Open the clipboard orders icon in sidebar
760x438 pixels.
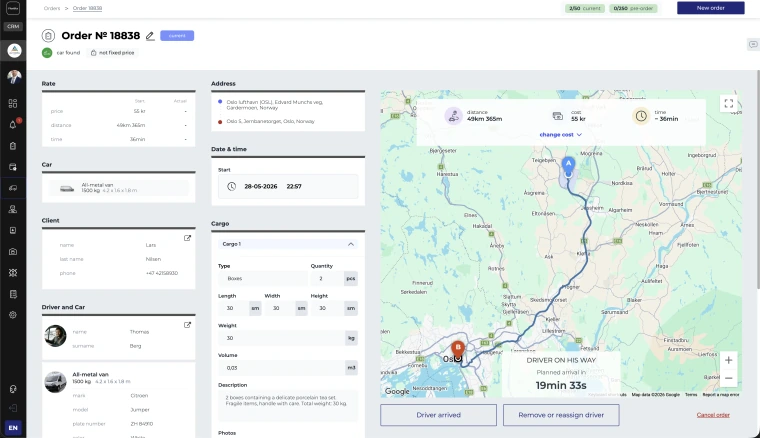(13, 145)
